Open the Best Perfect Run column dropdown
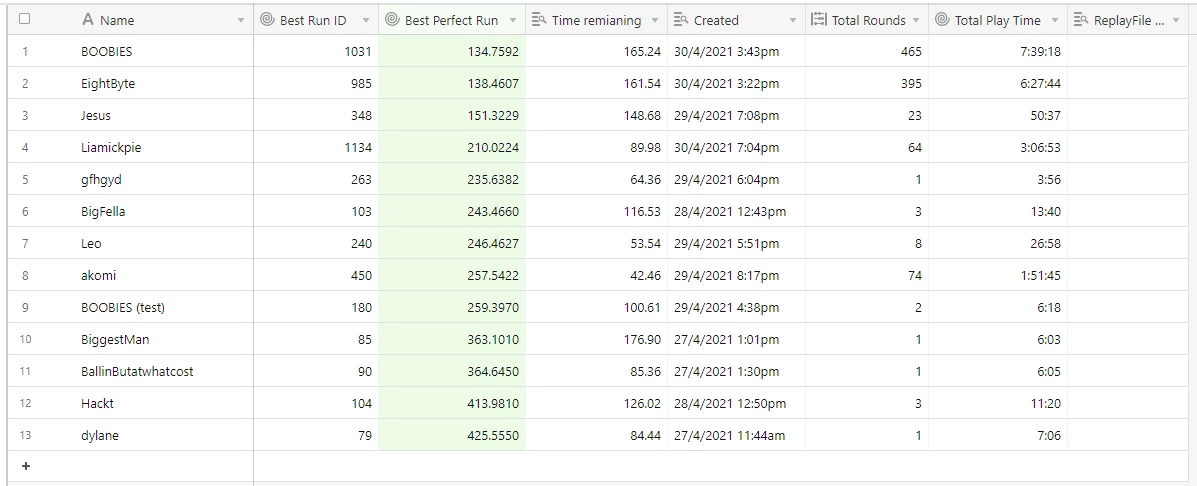The image size is (1197, 486). tap(513, 21)
